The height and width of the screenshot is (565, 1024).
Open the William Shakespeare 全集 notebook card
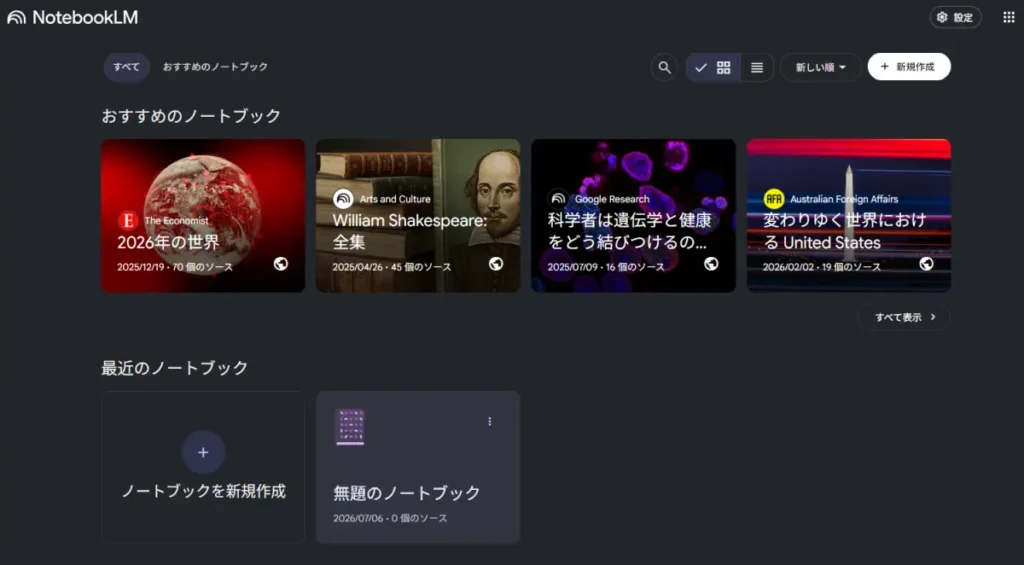tap(418, 216)
